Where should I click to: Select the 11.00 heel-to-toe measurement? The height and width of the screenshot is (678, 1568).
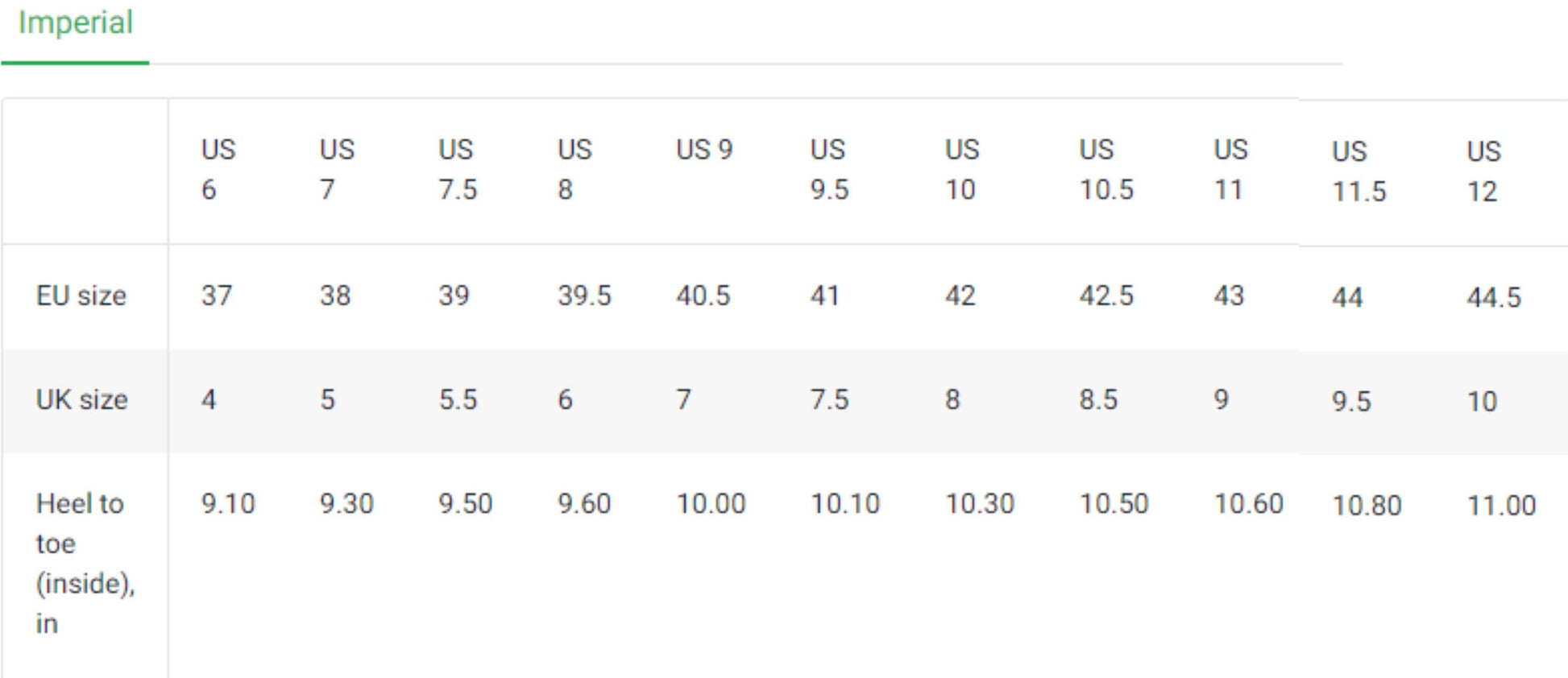(1503, 506)
